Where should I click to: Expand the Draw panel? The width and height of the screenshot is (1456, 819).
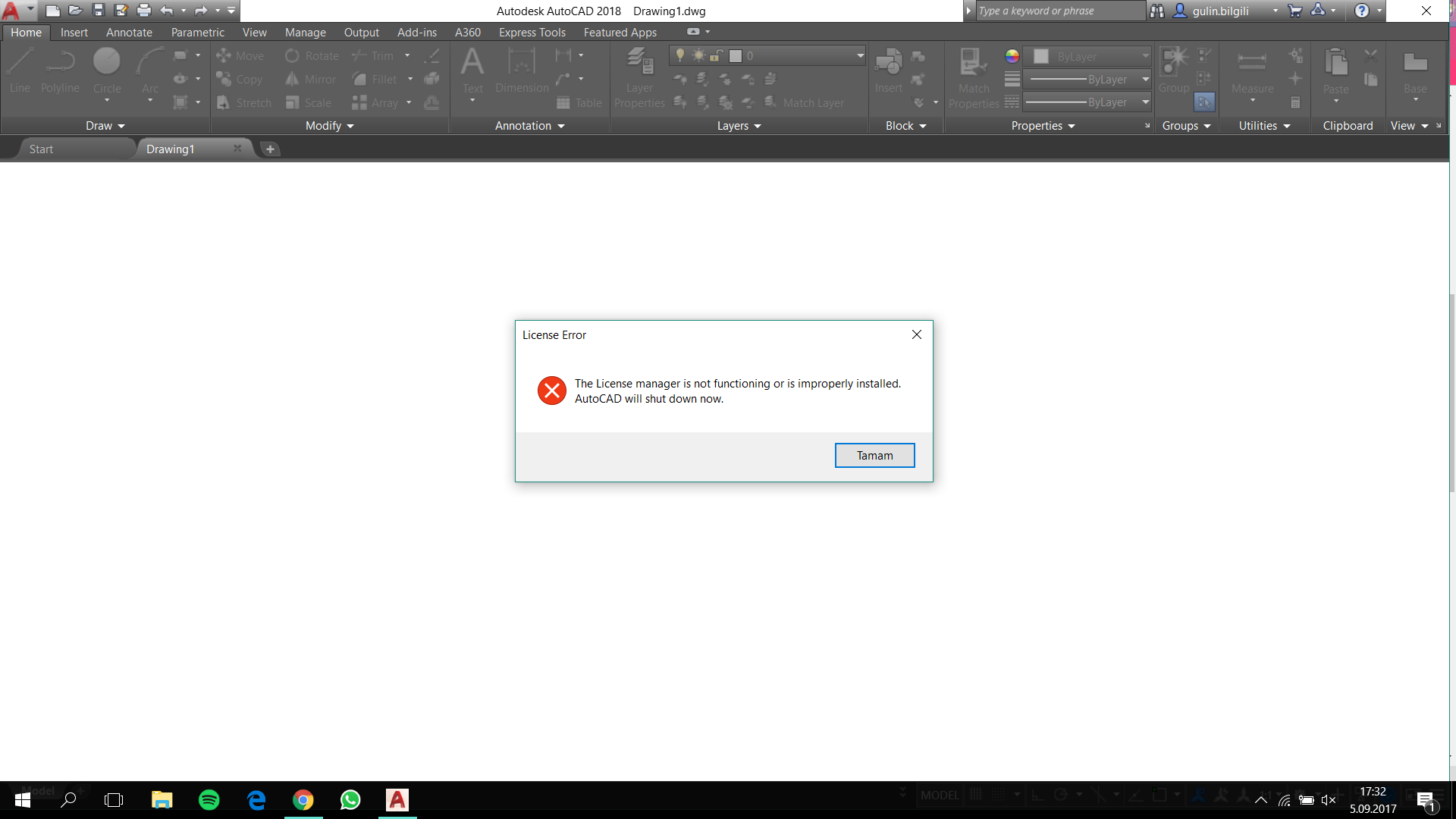[105, 126]
